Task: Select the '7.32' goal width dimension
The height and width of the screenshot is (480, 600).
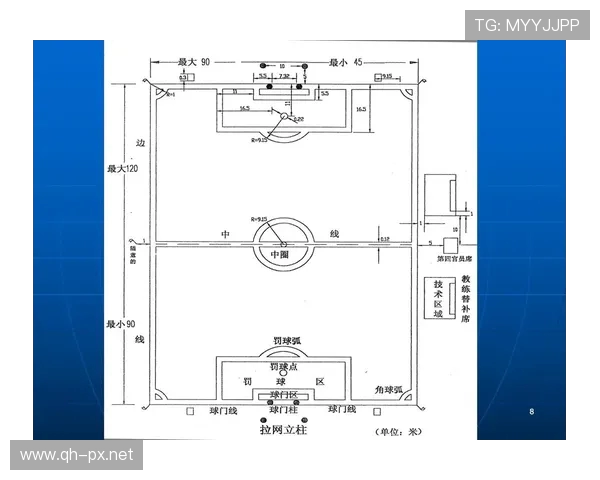Action: click(284, 76)
